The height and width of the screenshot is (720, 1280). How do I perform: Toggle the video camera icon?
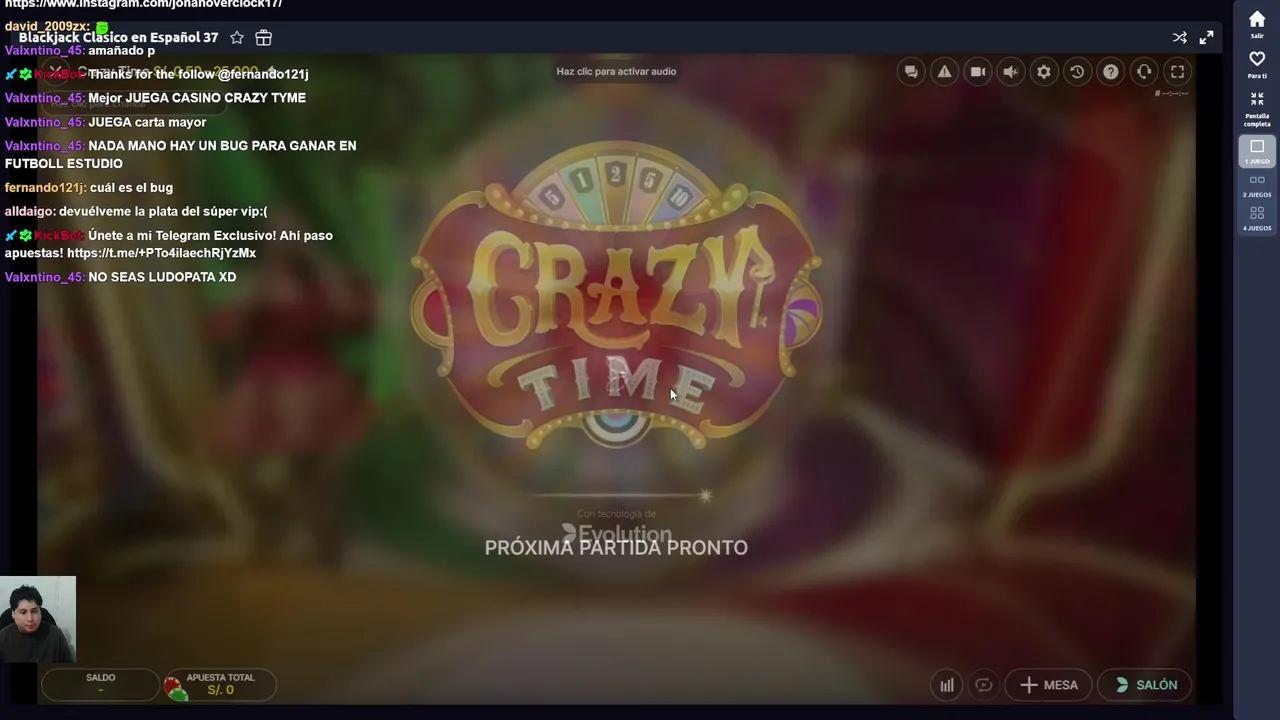(978, 72)
